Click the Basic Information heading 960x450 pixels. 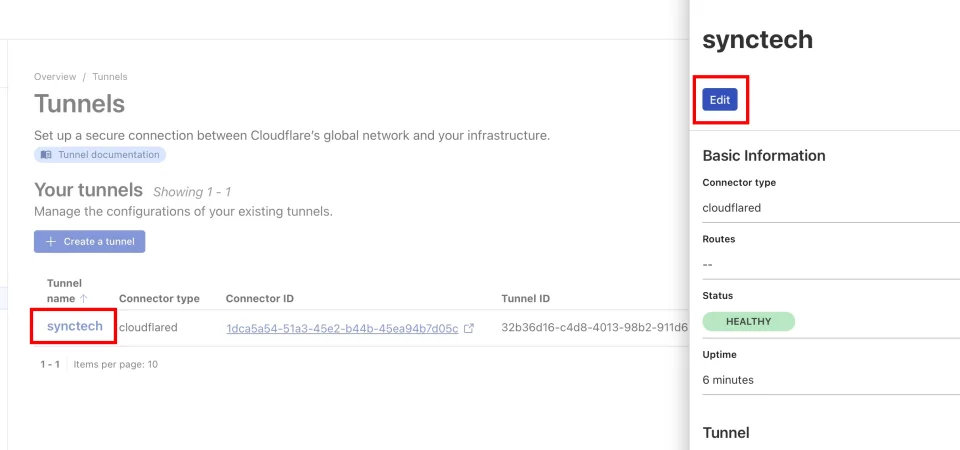(764, 156)
